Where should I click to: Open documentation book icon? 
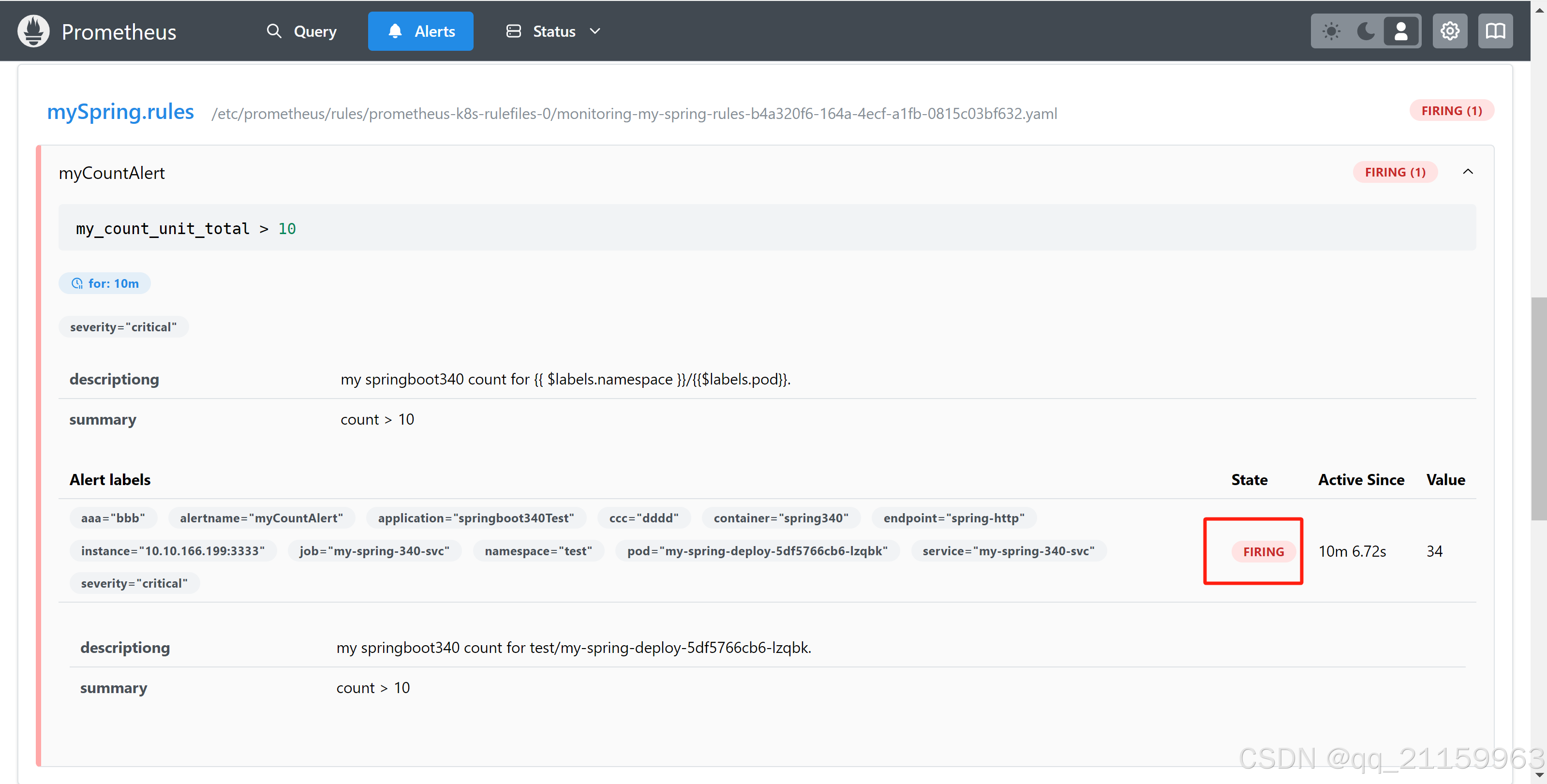(1495, 31)
